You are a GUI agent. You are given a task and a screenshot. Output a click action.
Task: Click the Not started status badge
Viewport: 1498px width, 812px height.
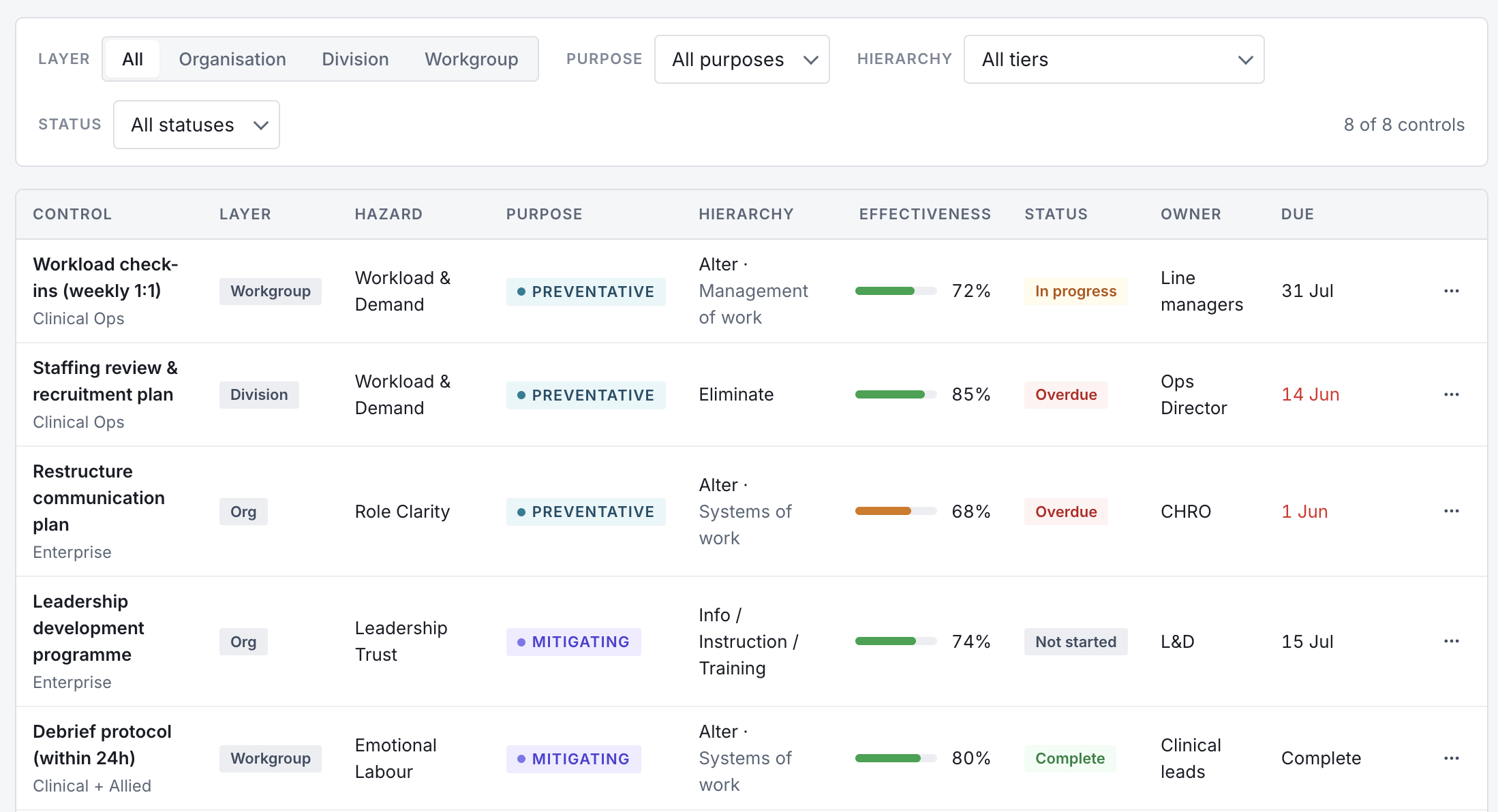click(x=1076, y=642)
